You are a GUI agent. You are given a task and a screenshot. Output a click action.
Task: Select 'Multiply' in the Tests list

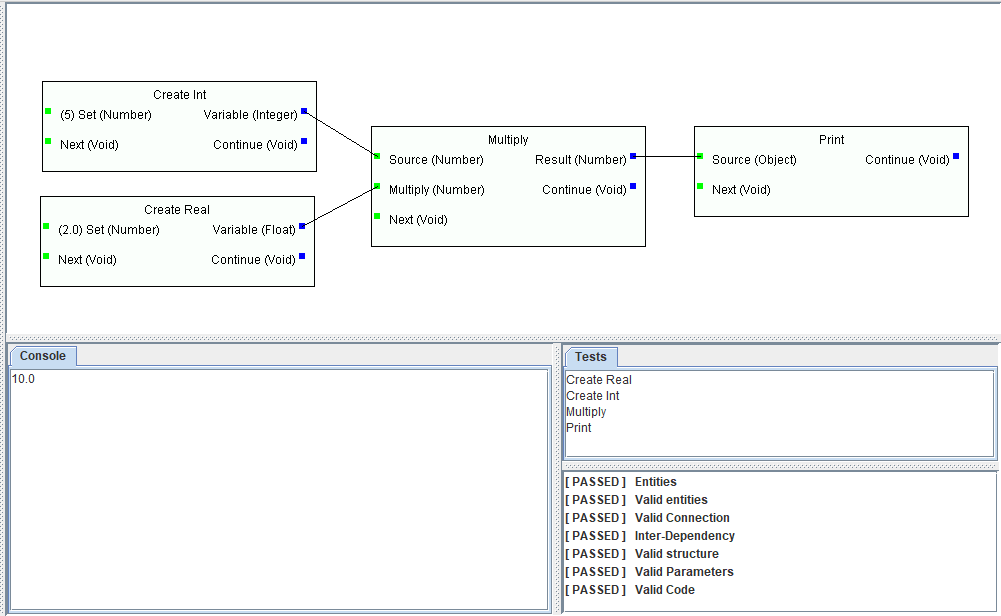pos(586,412)
